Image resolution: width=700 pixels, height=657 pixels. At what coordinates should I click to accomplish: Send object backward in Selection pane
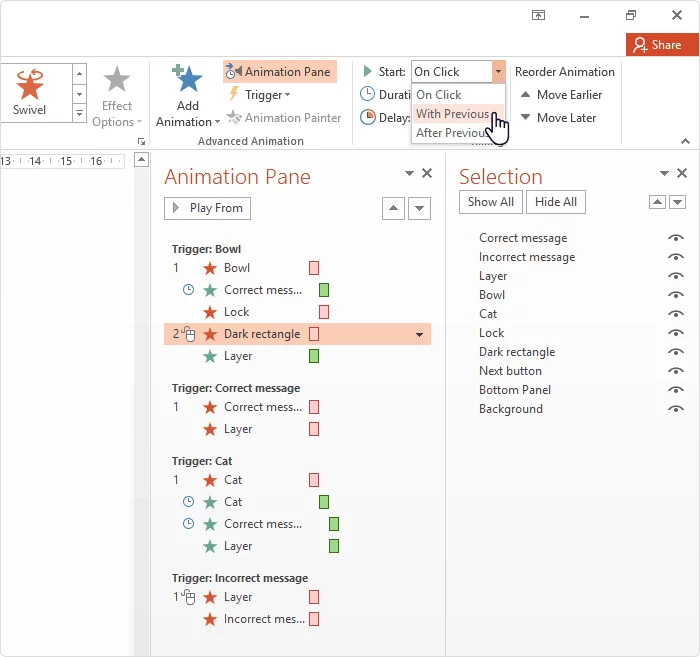coord(678,202)
